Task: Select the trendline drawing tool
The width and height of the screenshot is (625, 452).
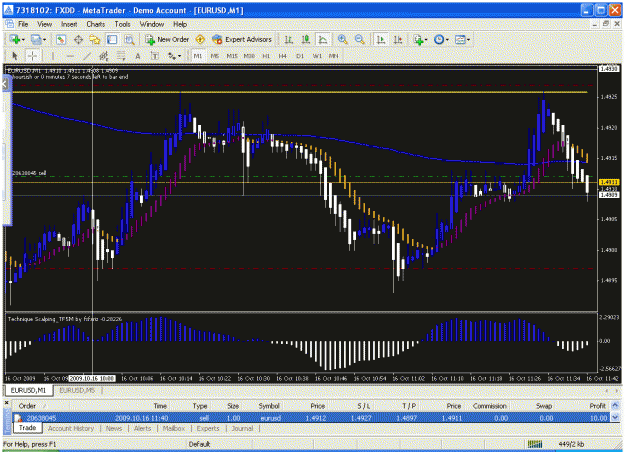Action: 87,56
